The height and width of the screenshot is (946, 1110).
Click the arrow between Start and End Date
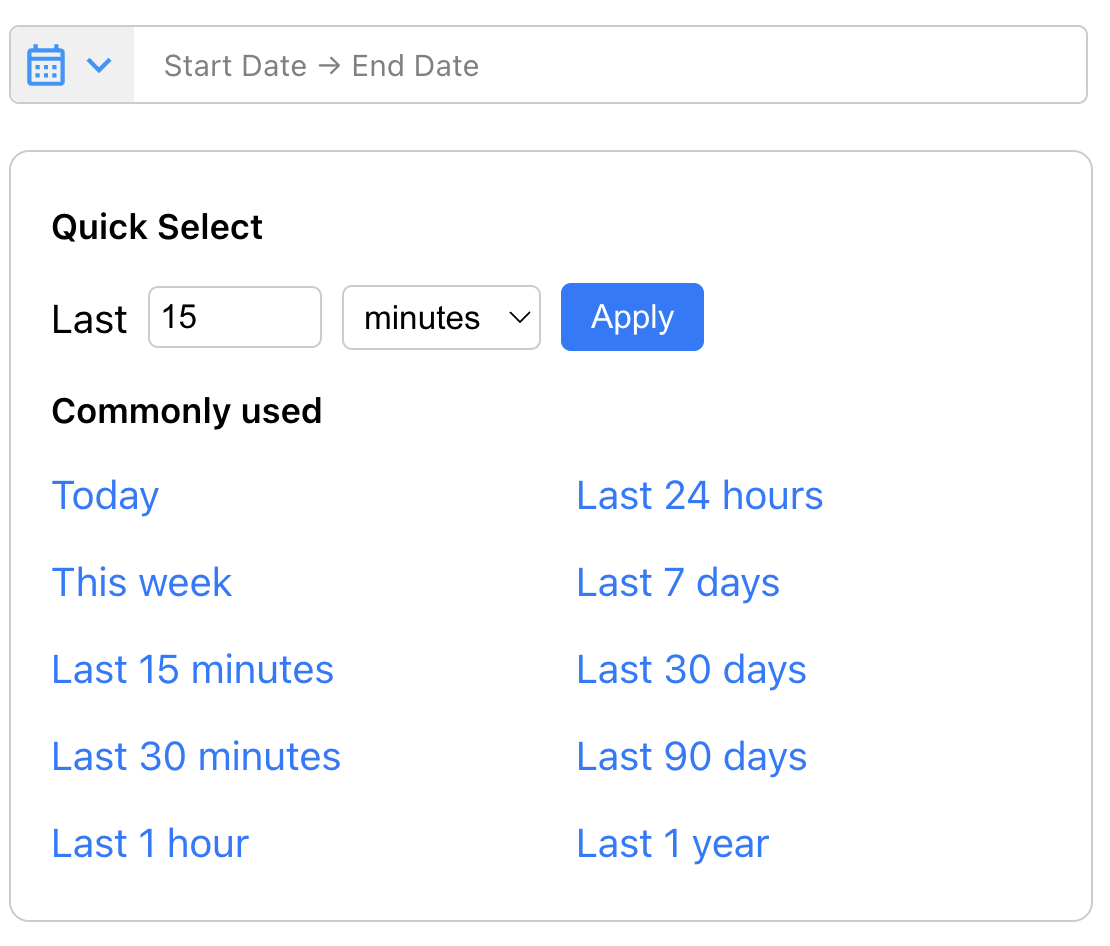point(329,66)
